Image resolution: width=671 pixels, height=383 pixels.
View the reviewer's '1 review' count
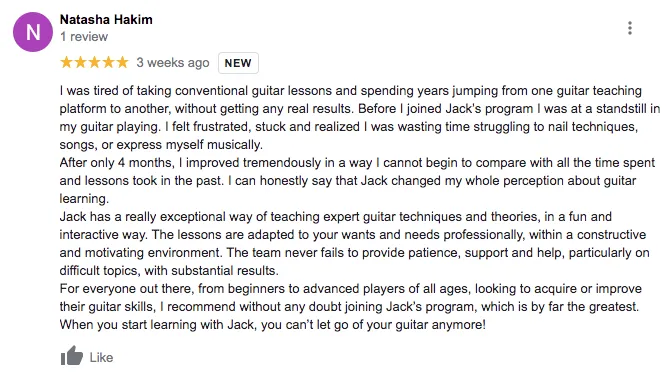click(84, 37)
